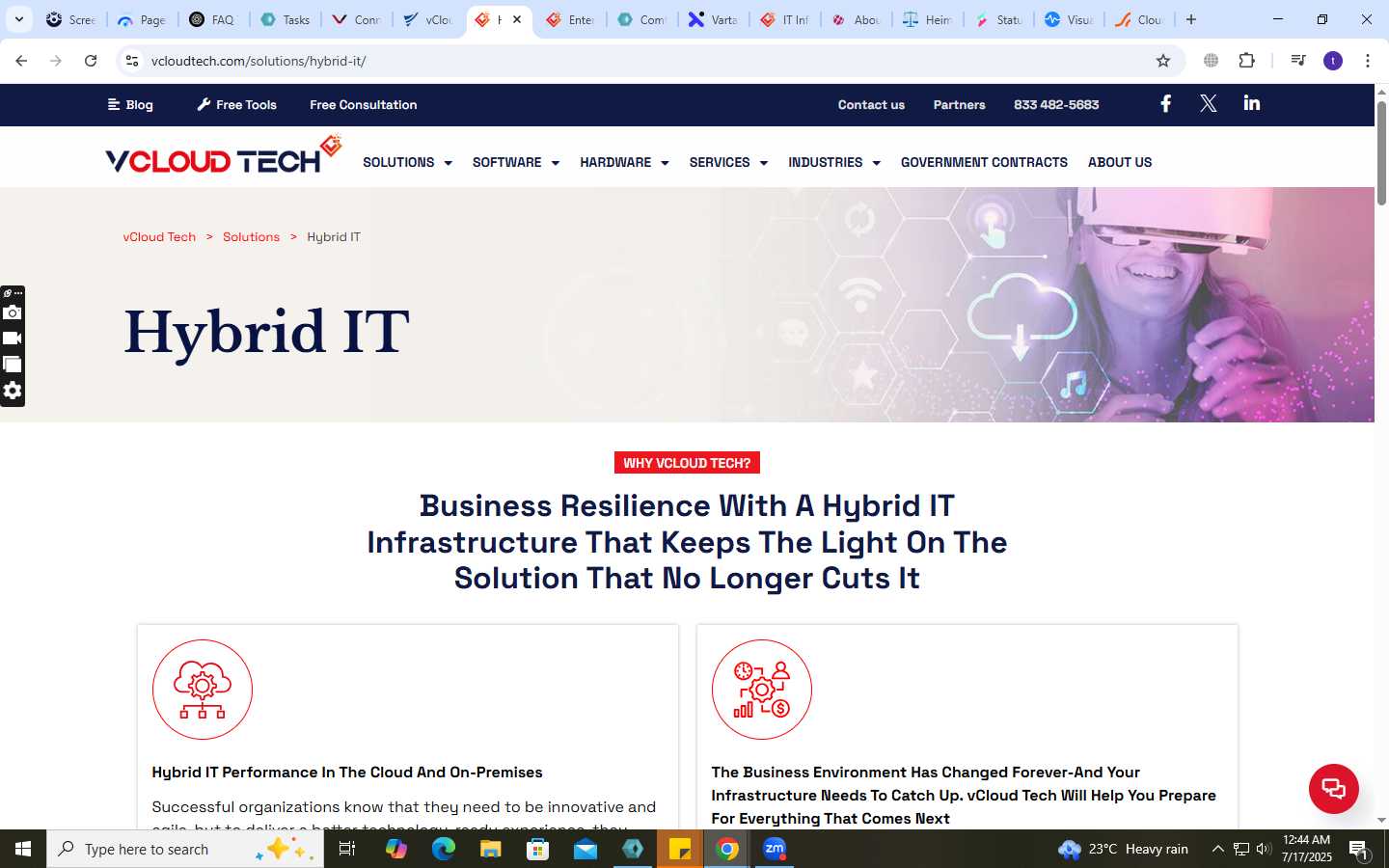The height and width of the screenshot is (868, 1389).
Task: Open the media control icon in Chrome toolbar
Action: [x=1297, y=61]
